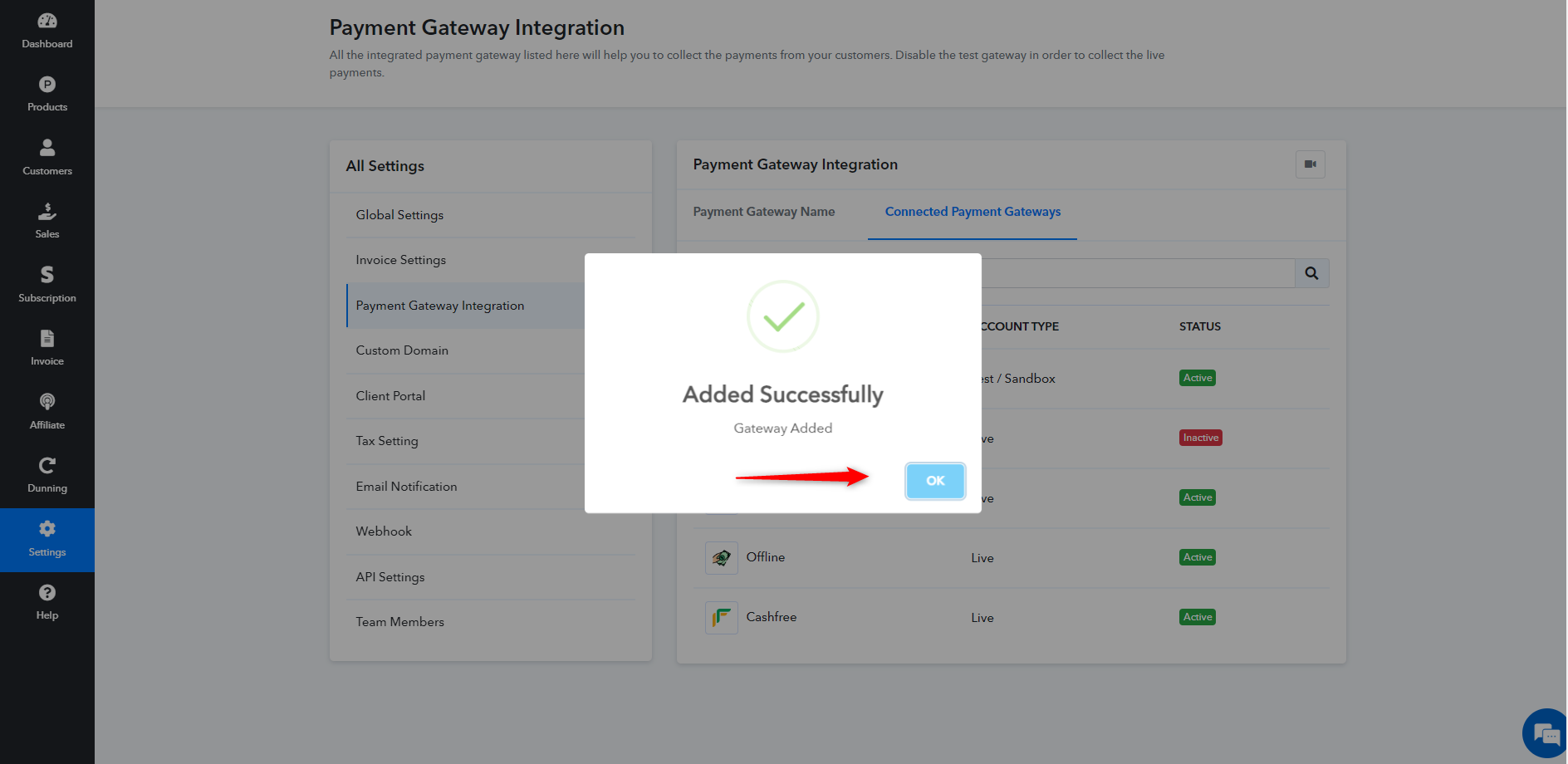
Task: Click the Cashfree gateway logo
Action: tap(722, 617)
